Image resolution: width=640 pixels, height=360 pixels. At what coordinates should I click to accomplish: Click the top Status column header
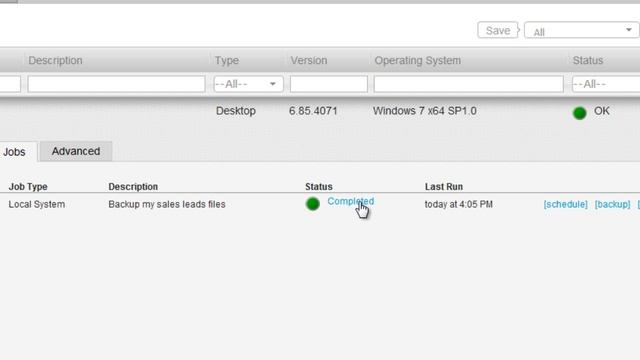587,60
